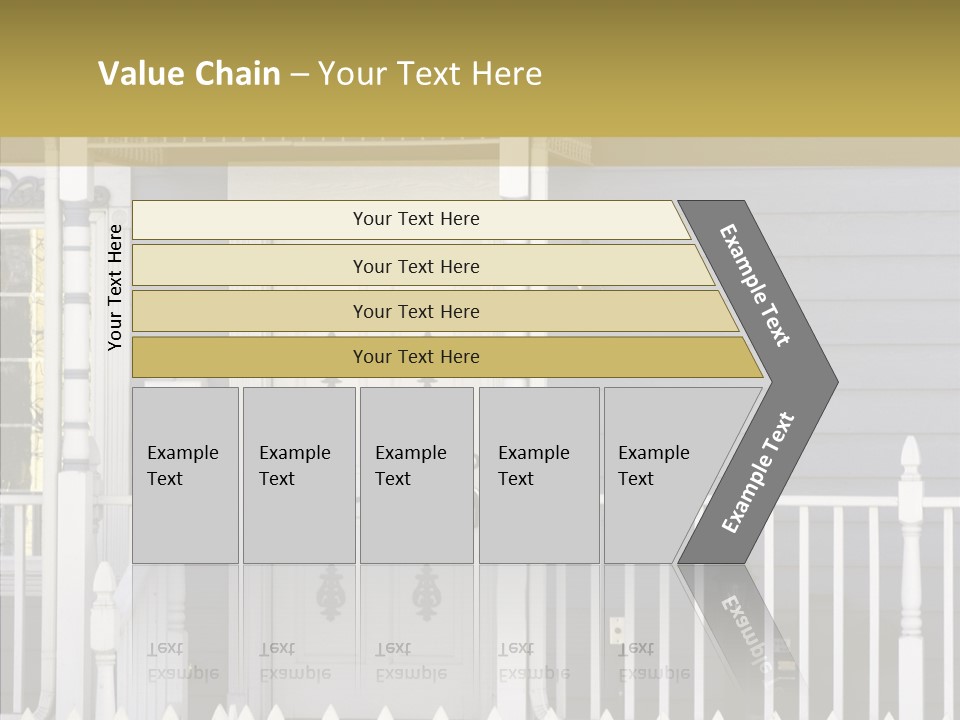Click the third "Your Text Here" bar from top
This screenshot has width=960, height=720.
coord(415,311)
